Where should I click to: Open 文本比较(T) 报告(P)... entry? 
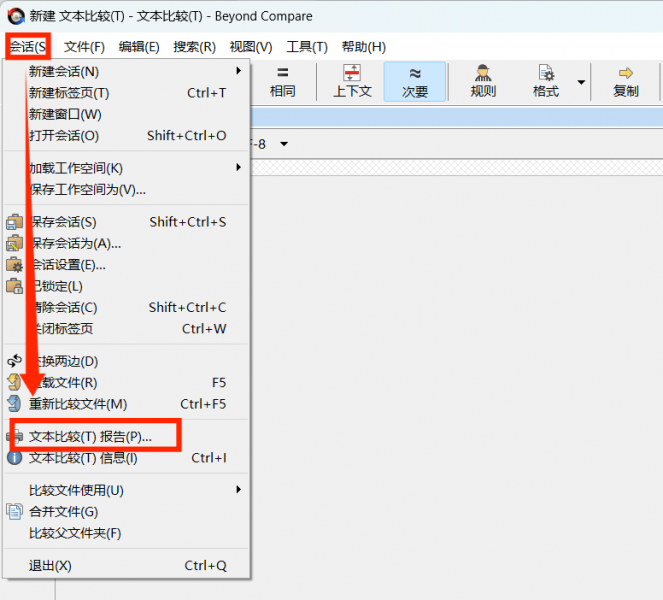[127, 436]
